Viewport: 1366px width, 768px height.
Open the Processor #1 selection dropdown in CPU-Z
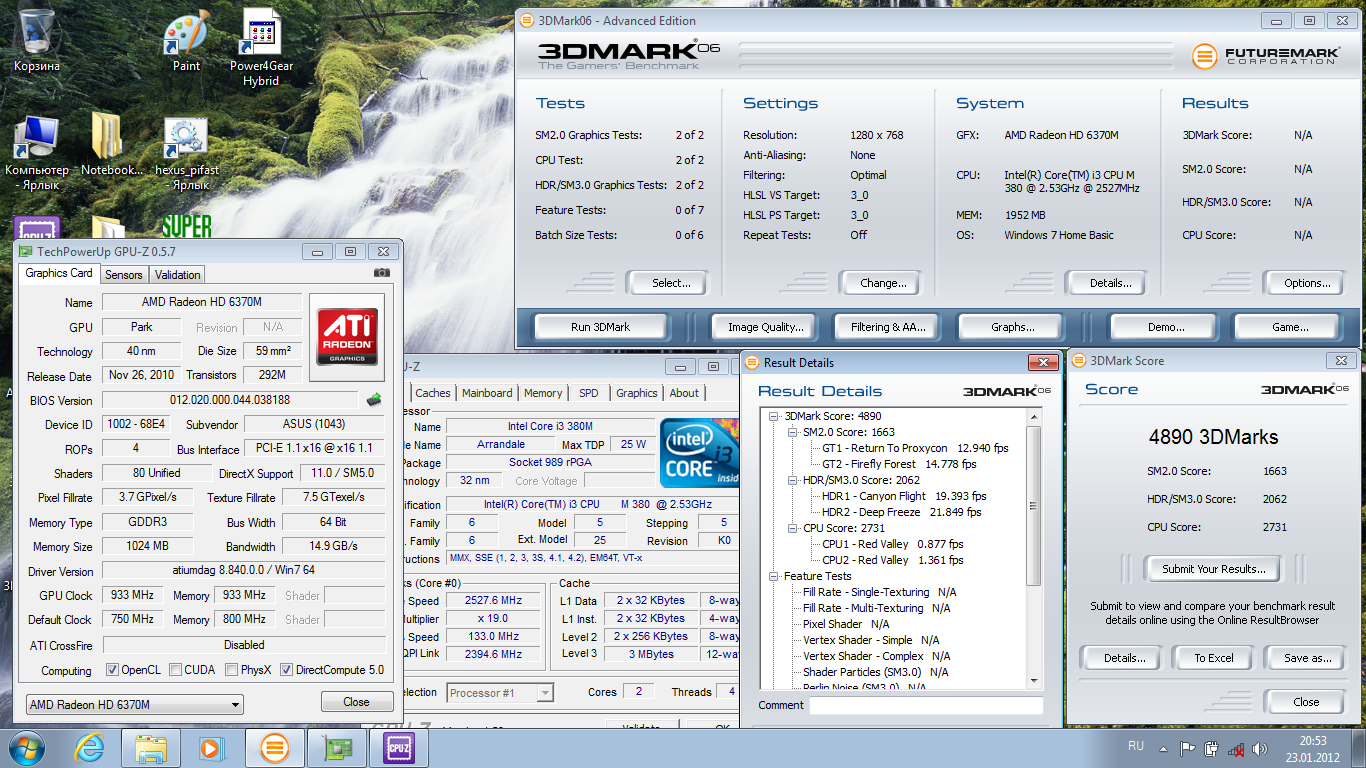pyautogui.click(x=500, y=692)
